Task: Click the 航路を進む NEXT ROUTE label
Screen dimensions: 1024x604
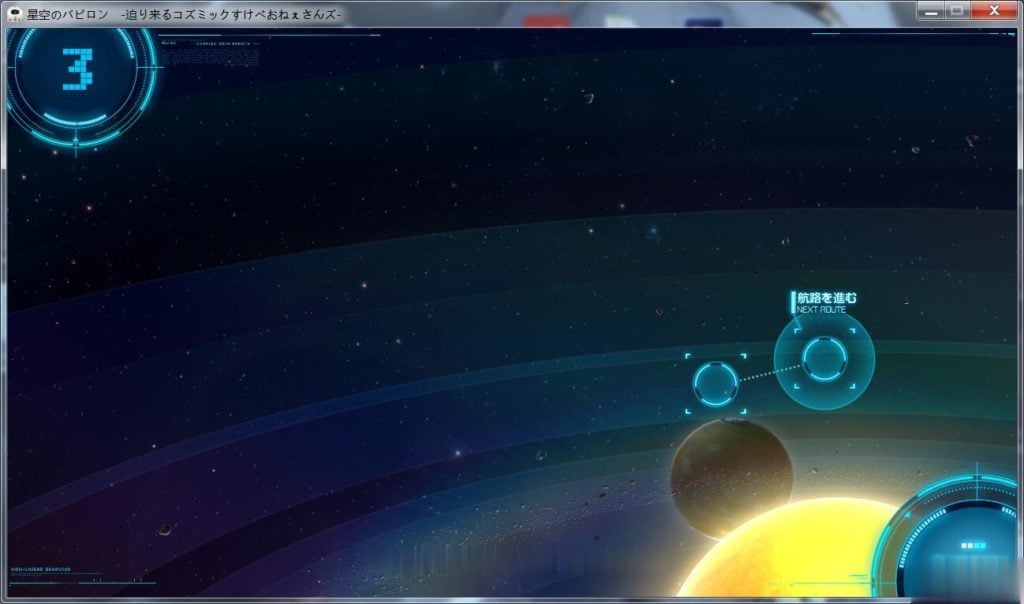Action: (824, 302)
